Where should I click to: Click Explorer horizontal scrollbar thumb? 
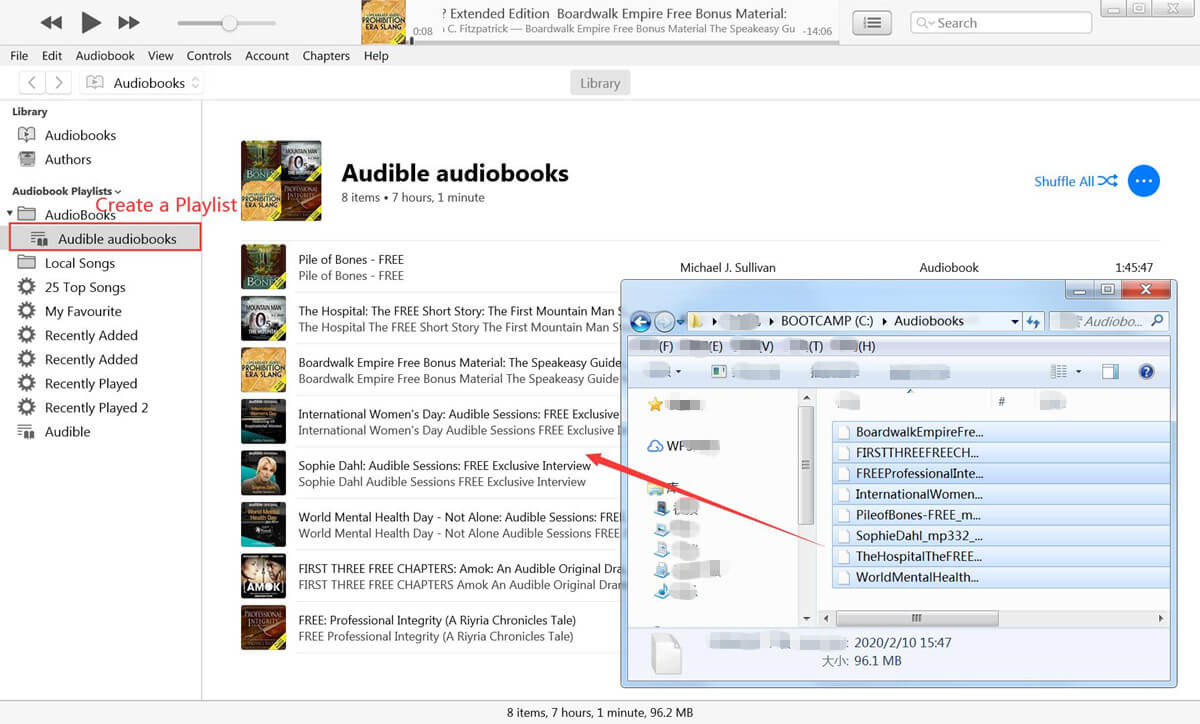point(917,619)
